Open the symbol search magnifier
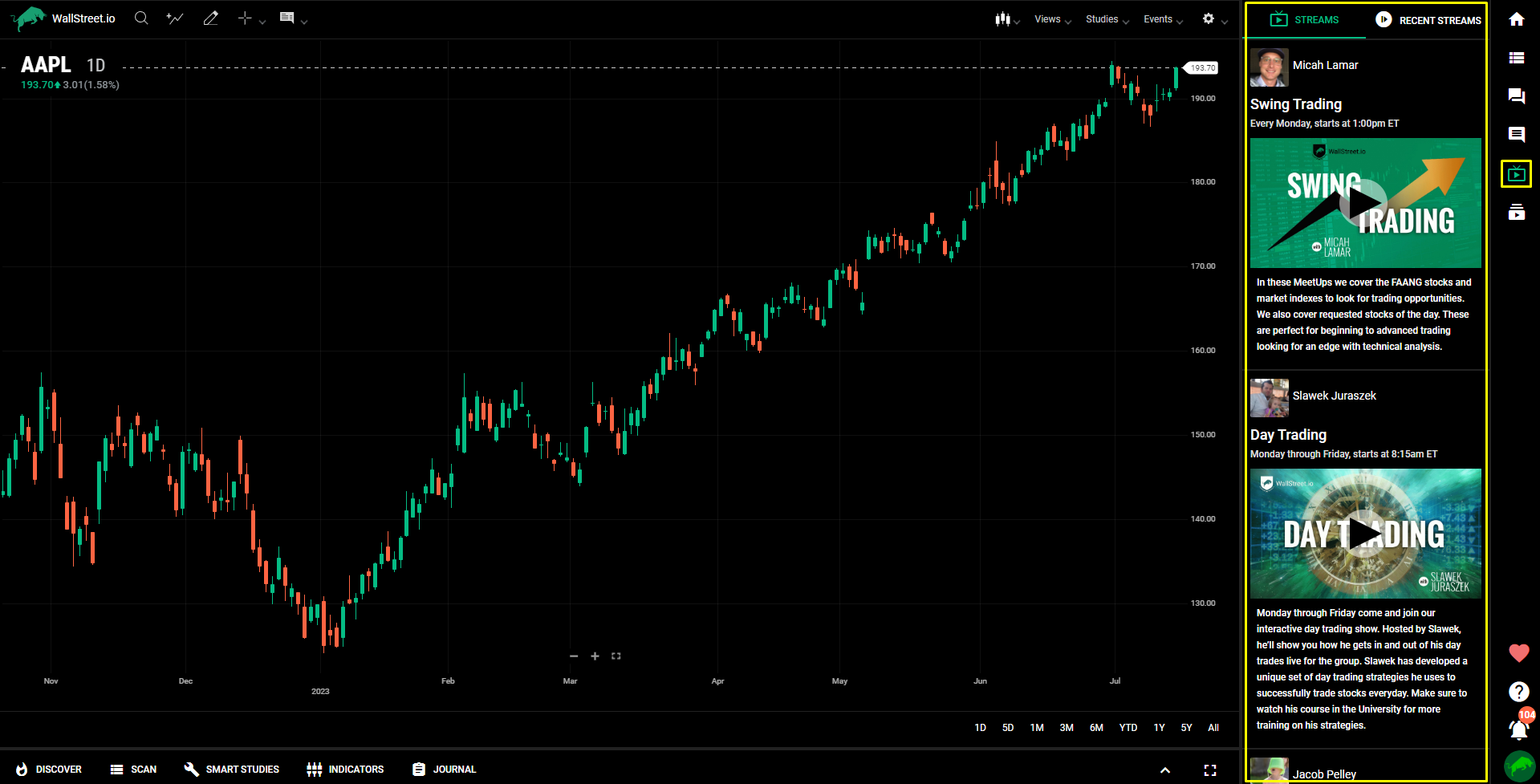1540x784 pixels. (x=141, y=18)
